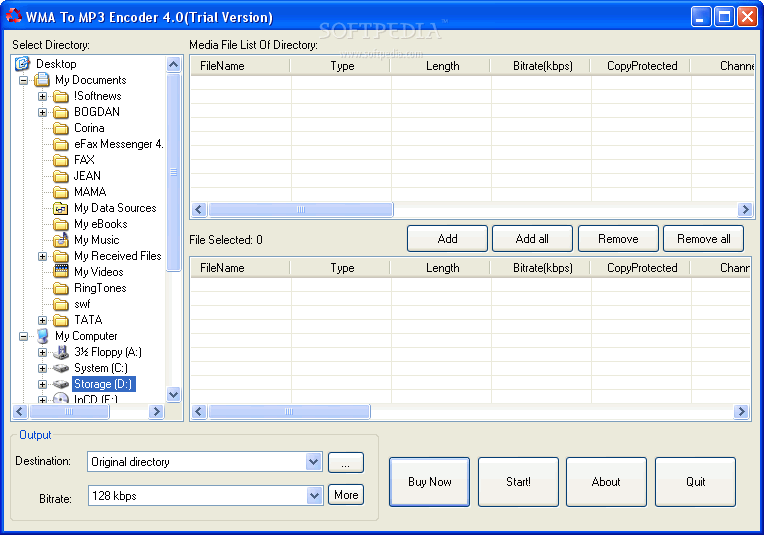The image size is (764, 535).
Task: Click the System (C:) drive icon
Action: [61, 368]
